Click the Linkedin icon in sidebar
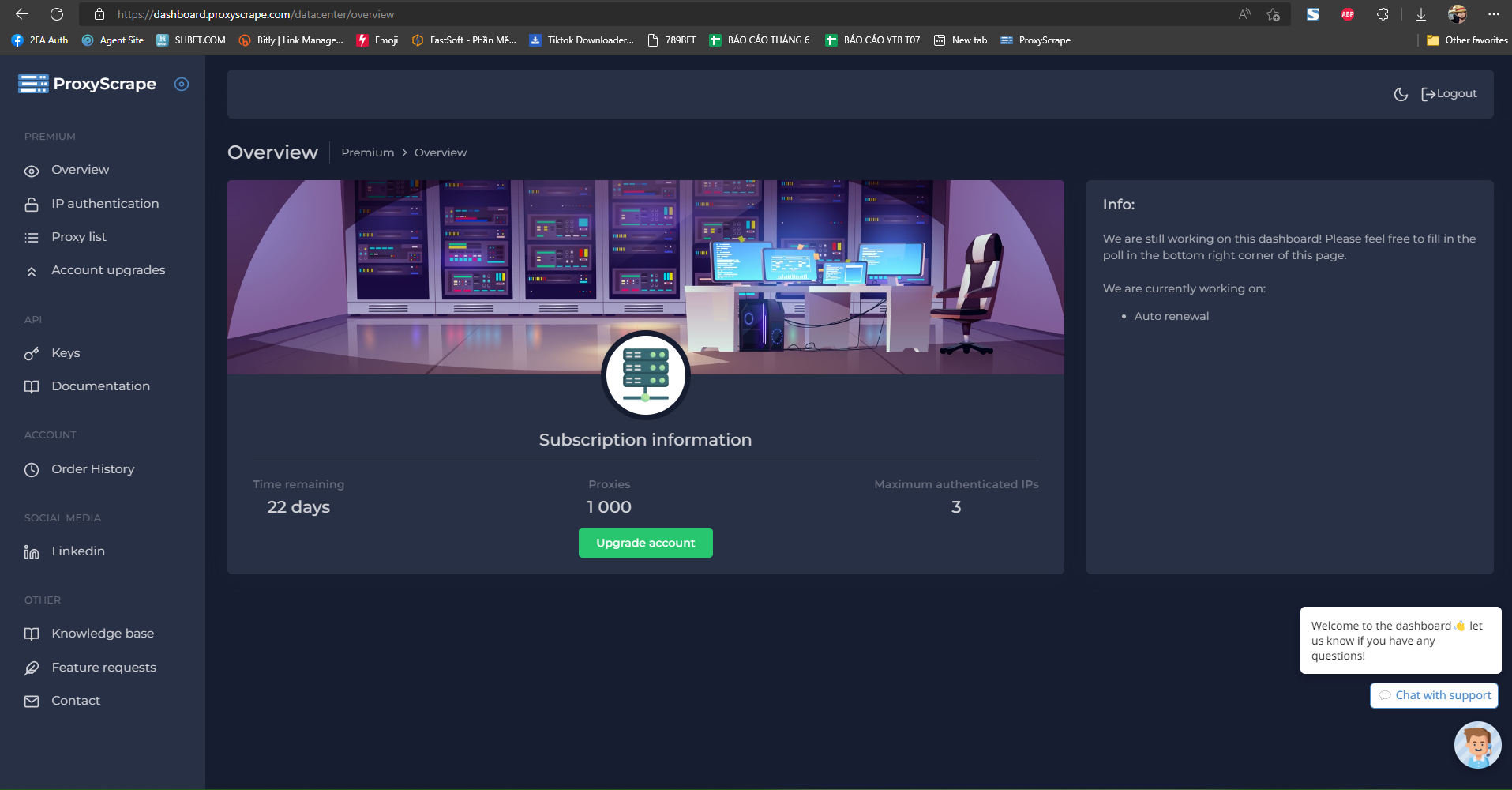 click(x=32, y=551)
